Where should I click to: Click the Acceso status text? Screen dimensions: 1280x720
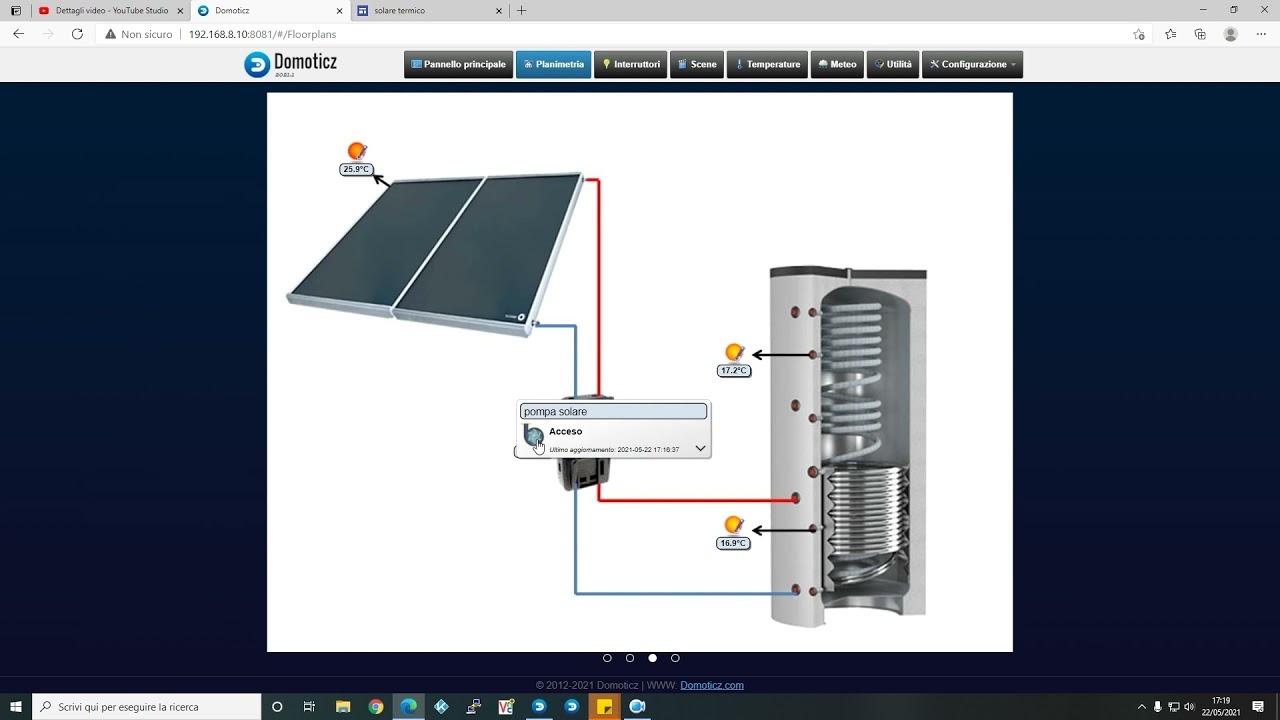tap(566, 431)
